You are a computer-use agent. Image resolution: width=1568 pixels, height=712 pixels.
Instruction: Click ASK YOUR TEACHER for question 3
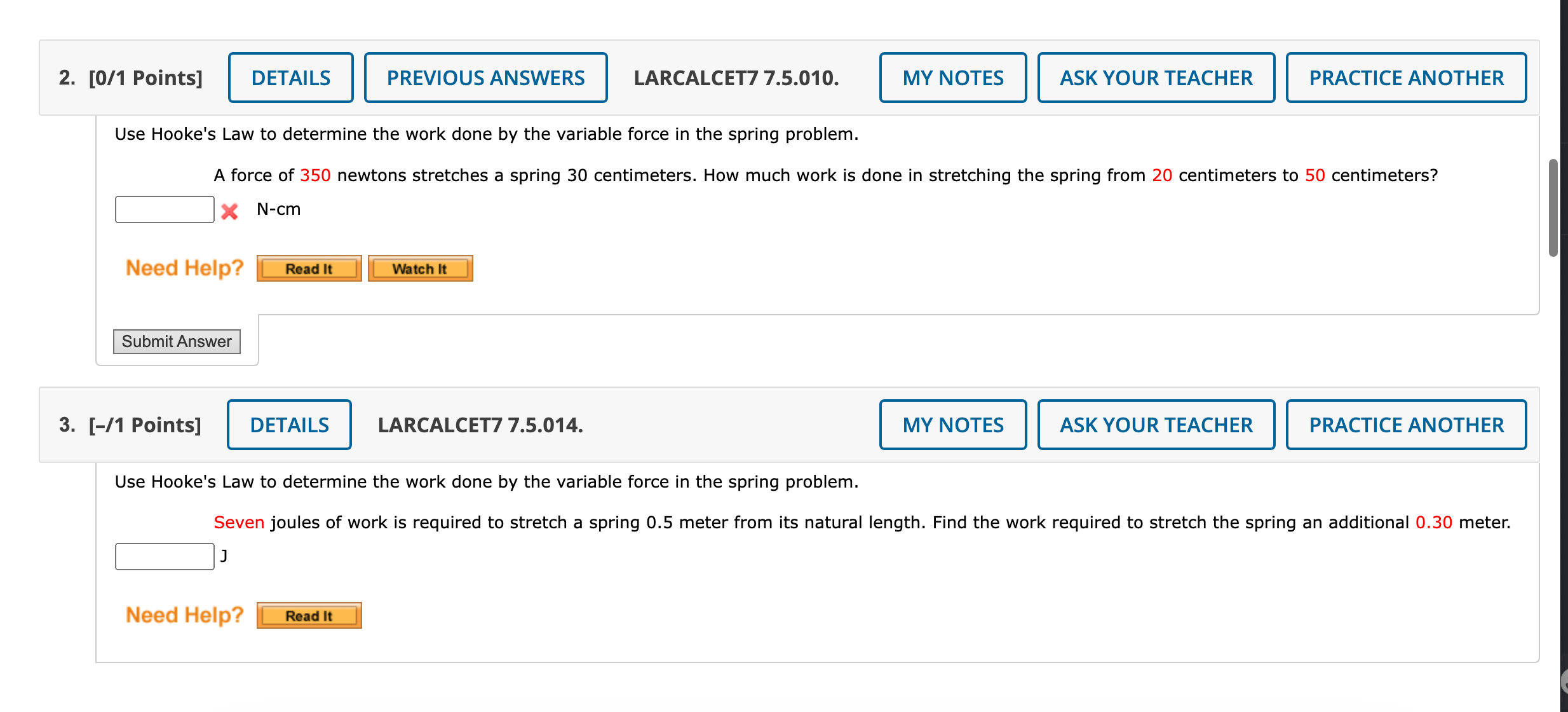coord(1156,424)
